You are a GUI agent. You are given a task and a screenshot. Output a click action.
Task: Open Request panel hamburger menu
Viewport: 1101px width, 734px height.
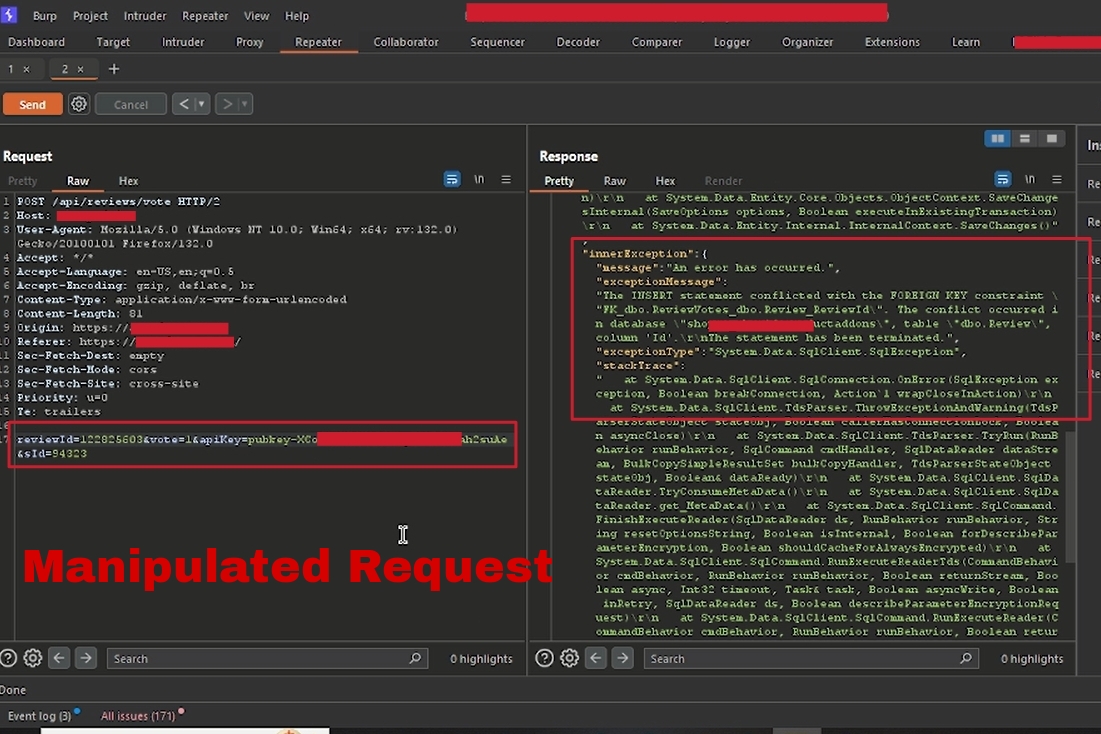pyautogui.click(x=506, y=180)
